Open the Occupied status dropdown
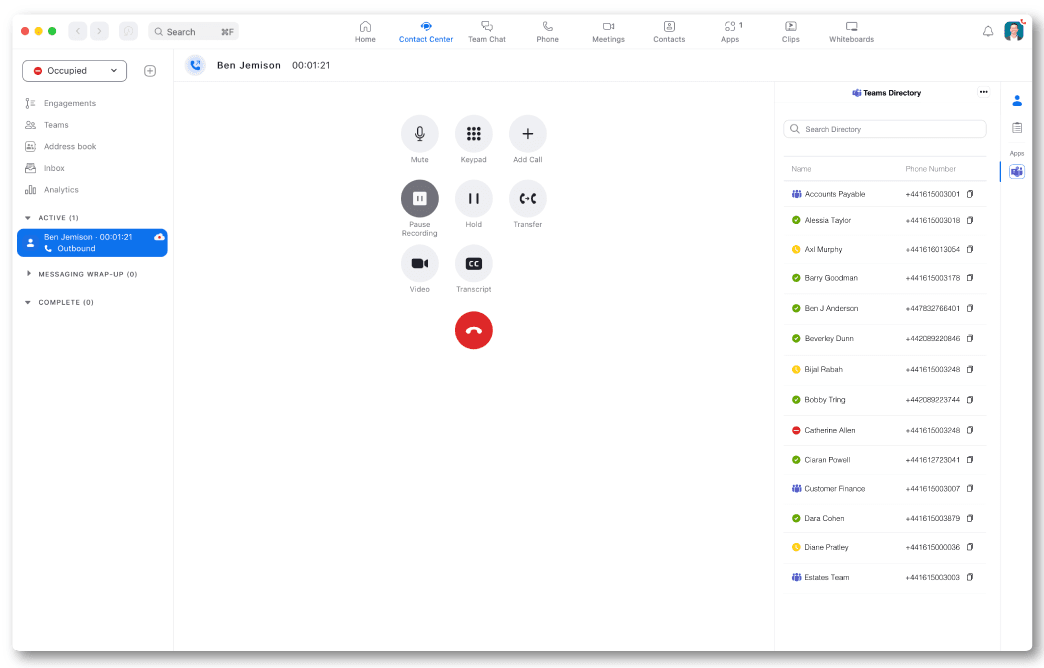 coord(74,70)
